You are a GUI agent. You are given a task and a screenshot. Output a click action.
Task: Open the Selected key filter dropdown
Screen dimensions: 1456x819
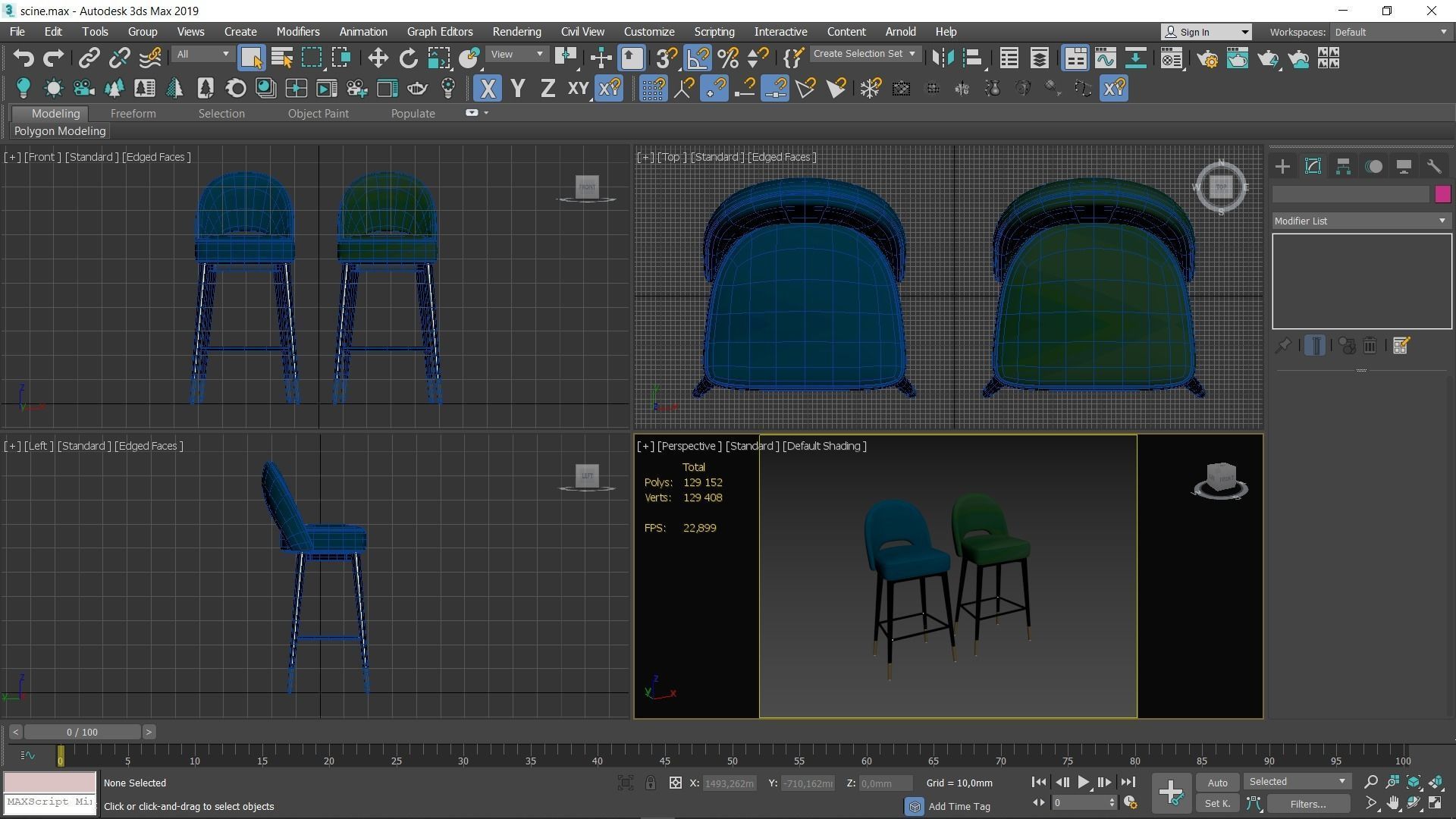[x=1298, y=782]
